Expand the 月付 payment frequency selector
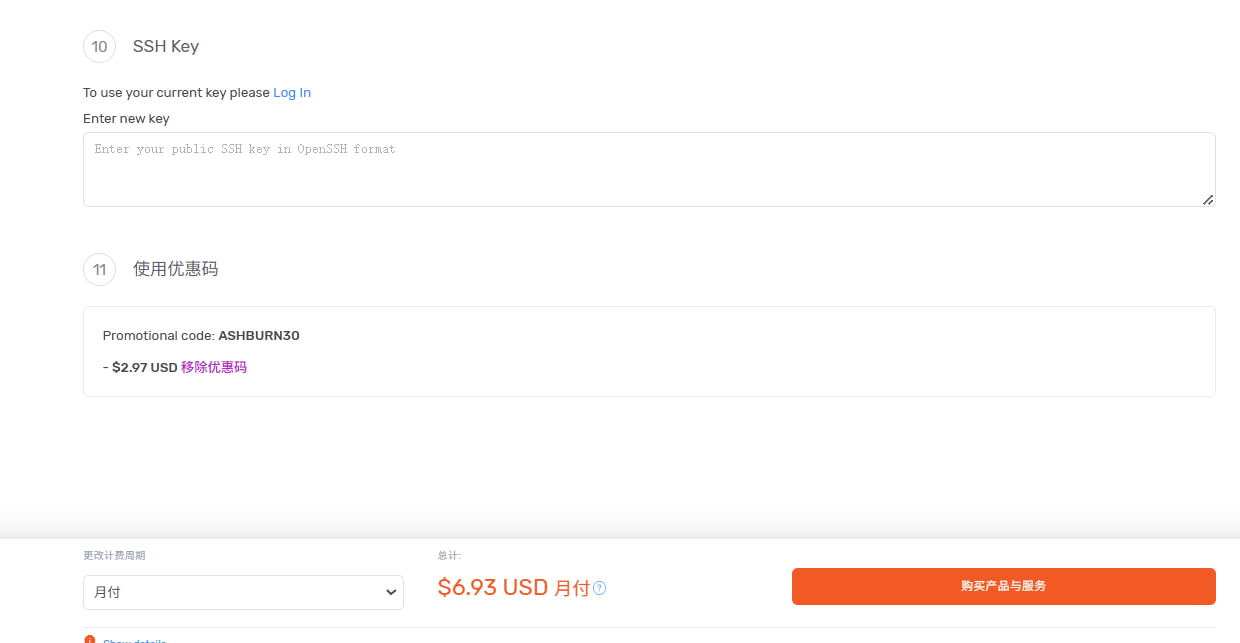The height and width of the screenshot is (643, 1240). coord(243,592)
